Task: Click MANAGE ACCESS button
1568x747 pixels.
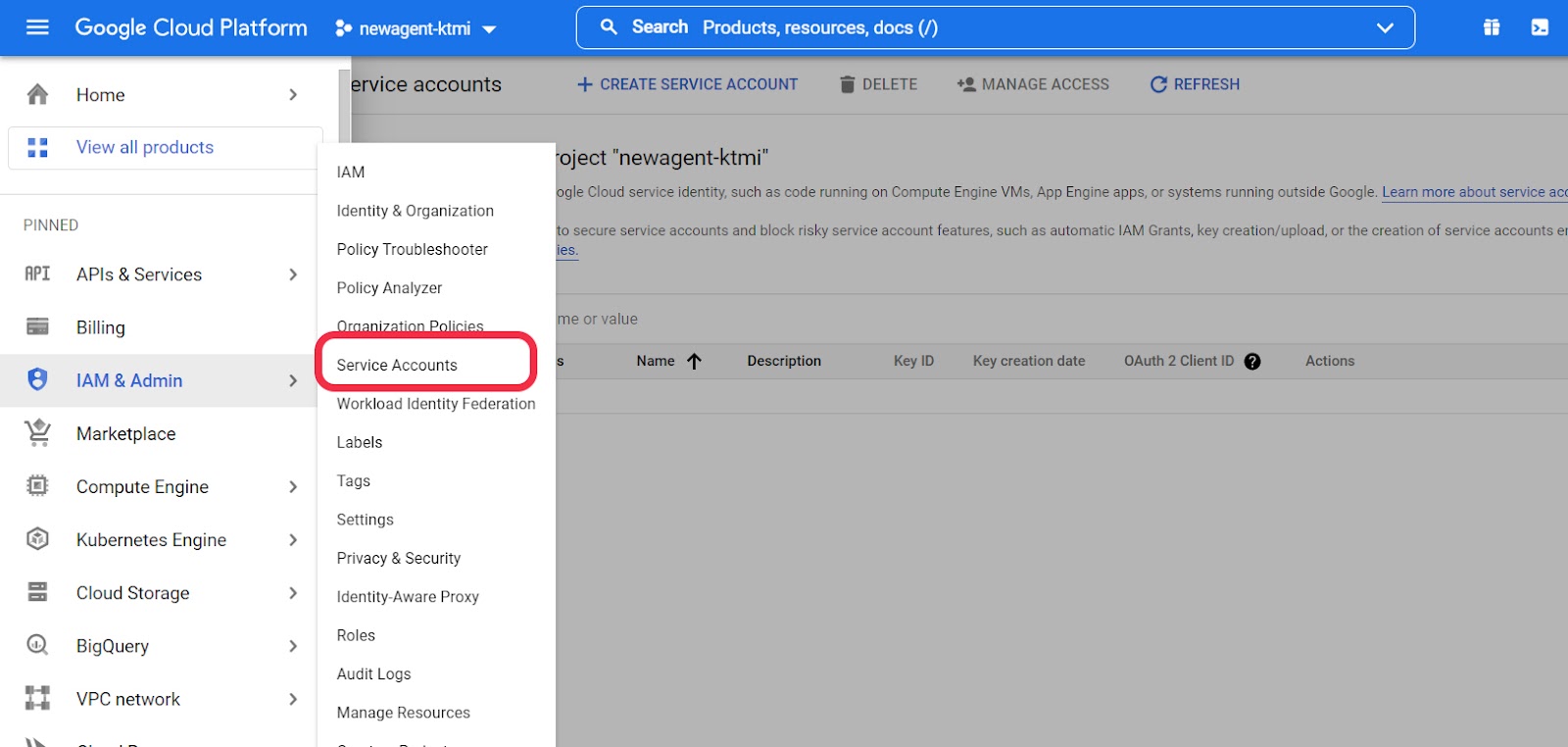Action: coord(1033,84)
